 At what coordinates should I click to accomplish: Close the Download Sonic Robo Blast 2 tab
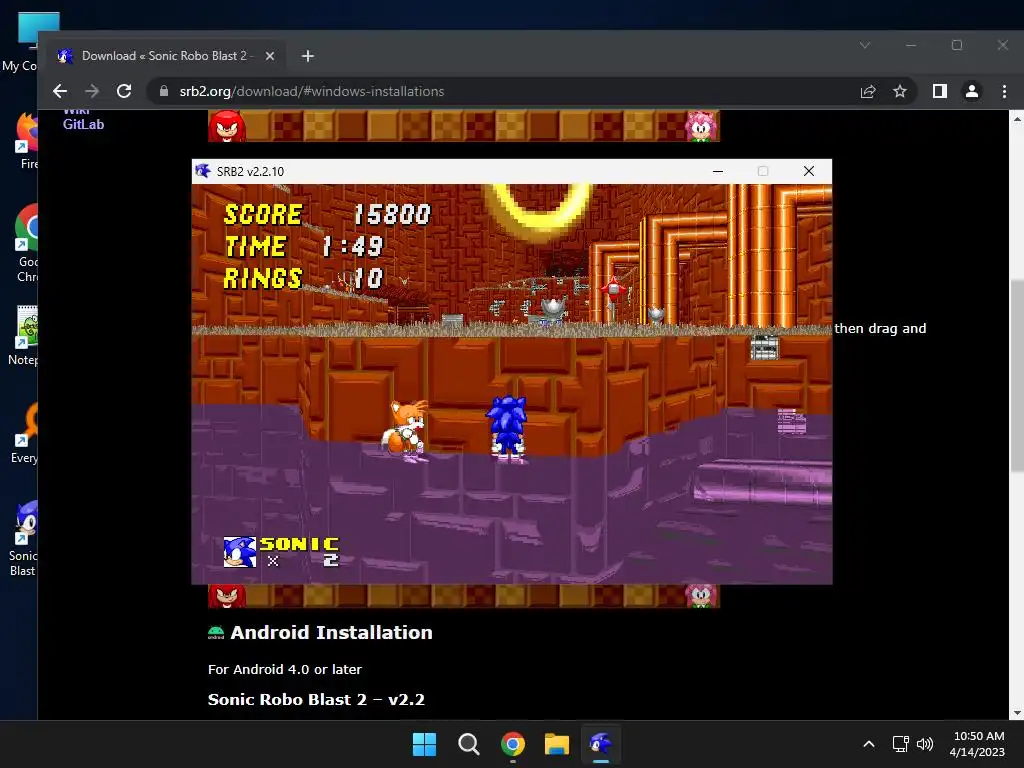pyautogui.click(x=270, y=56)
